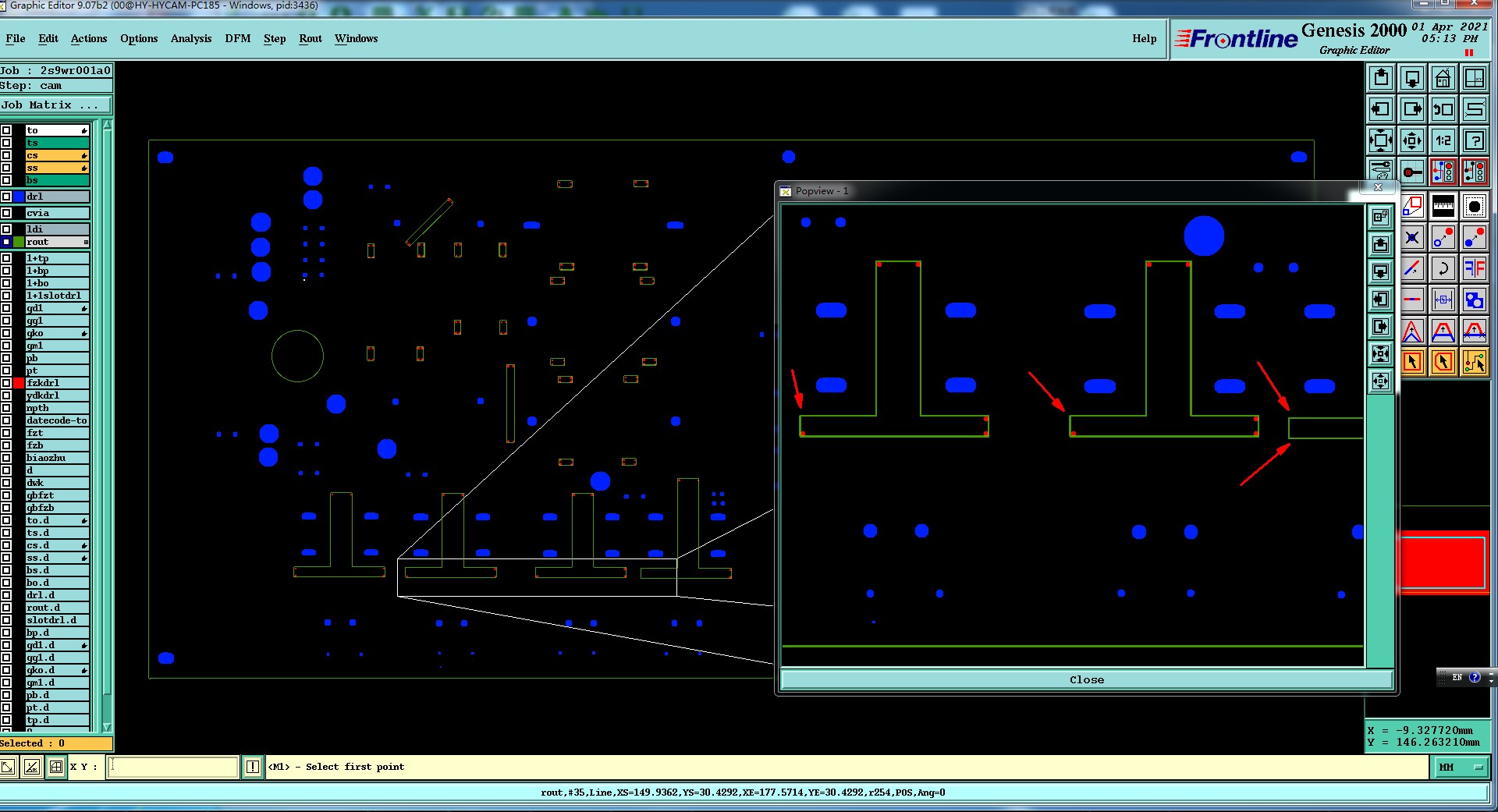Open the Step menu
1498x812 pixels.
[275, 38]
